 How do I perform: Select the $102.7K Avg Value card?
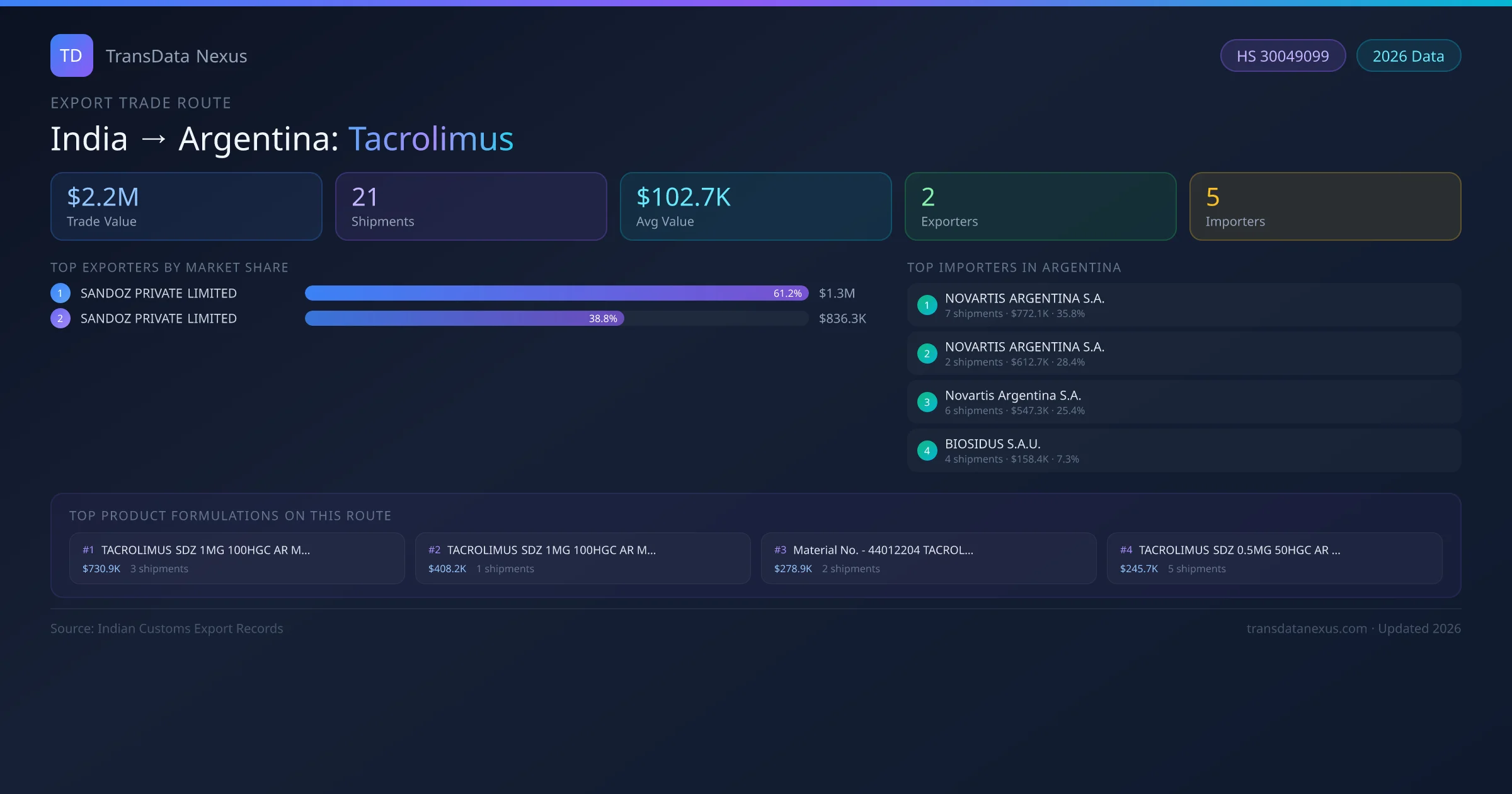pyautogui.click(x=755, y=207)
